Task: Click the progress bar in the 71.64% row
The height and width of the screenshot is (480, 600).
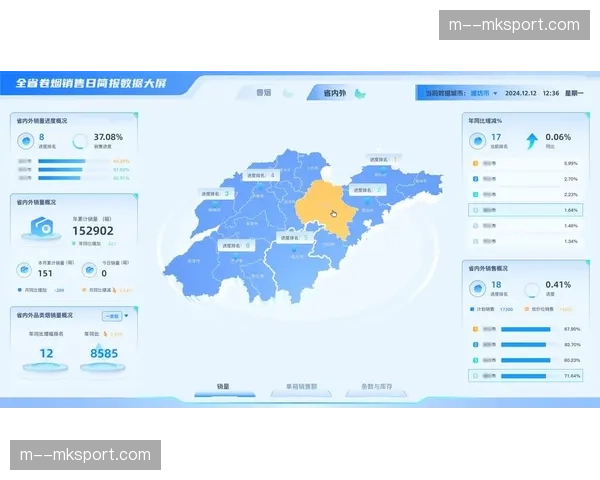Action: (x=523, y=376)
